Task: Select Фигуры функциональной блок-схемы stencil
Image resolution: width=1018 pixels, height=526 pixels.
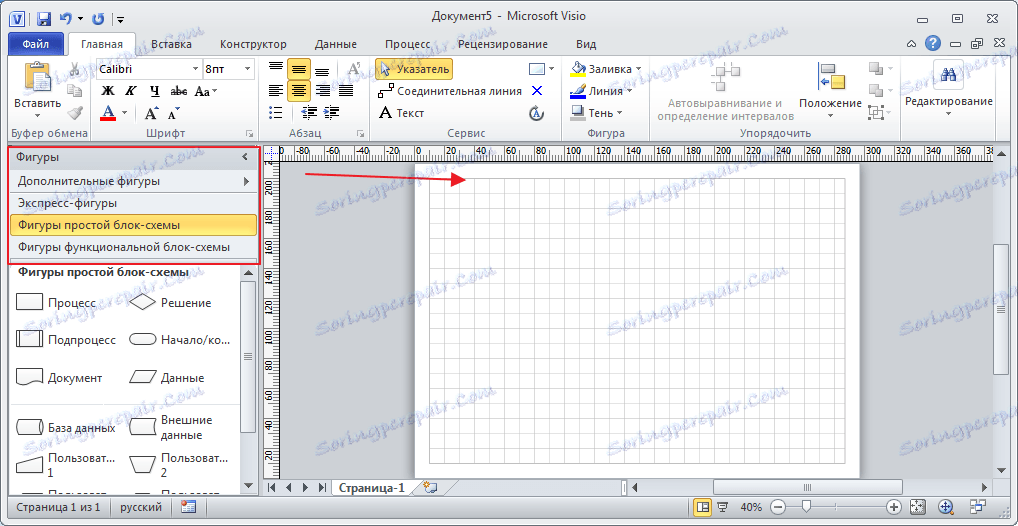Action: [134, 247]
